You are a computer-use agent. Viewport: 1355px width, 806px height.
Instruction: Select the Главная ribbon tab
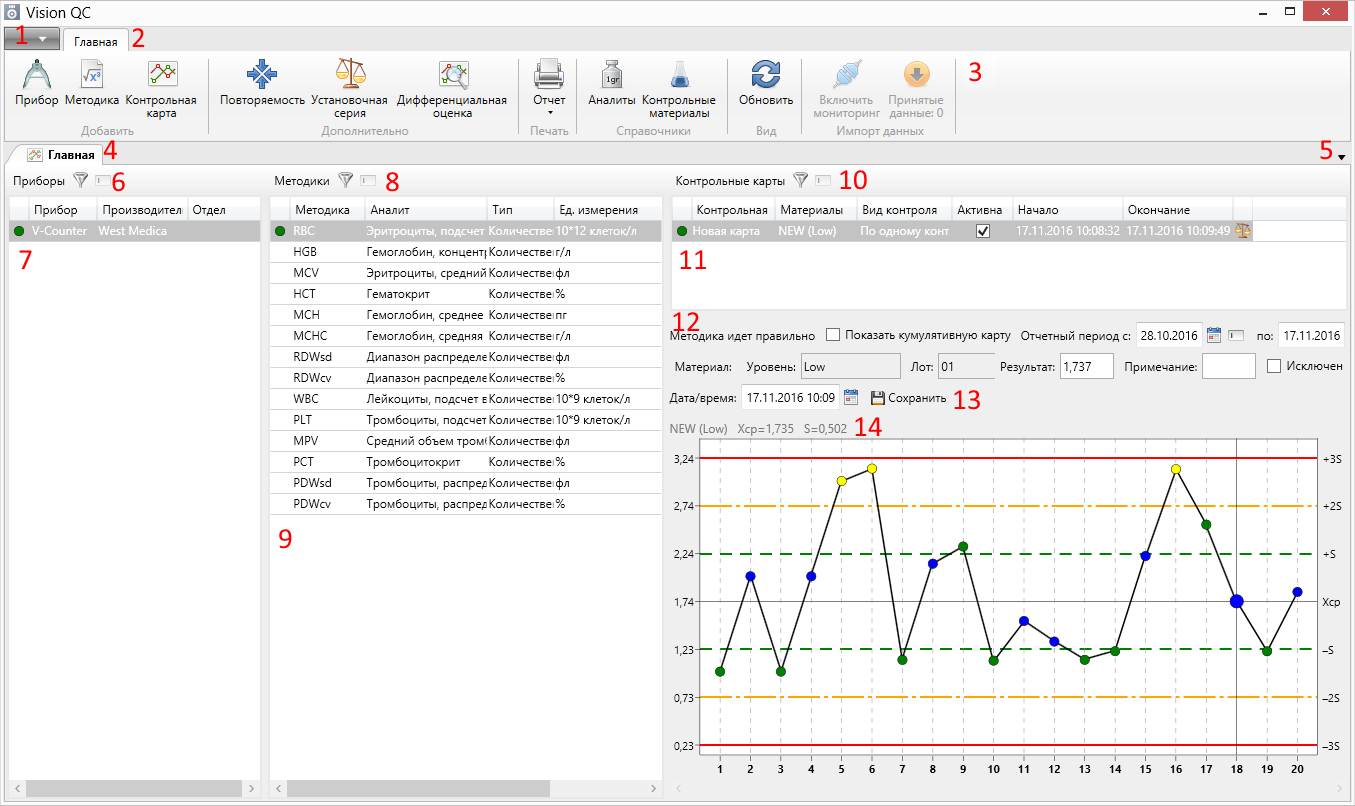pos(96,41)
